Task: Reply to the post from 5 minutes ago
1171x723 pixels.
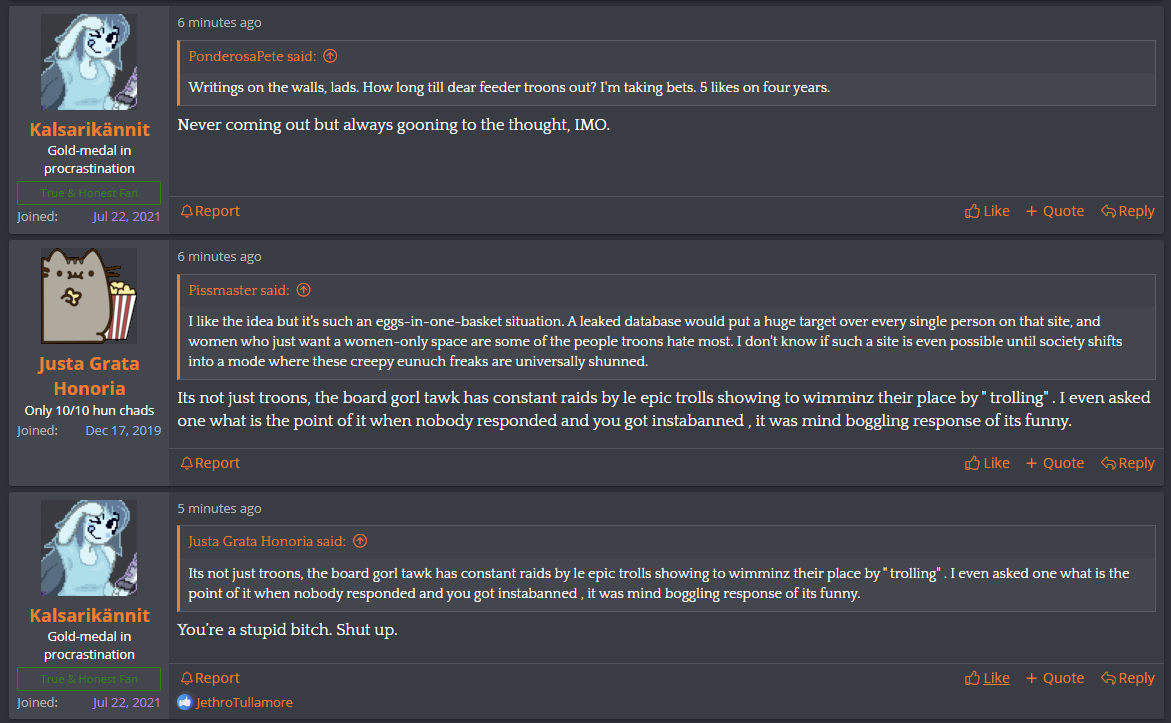Action: pos(1127,678)
